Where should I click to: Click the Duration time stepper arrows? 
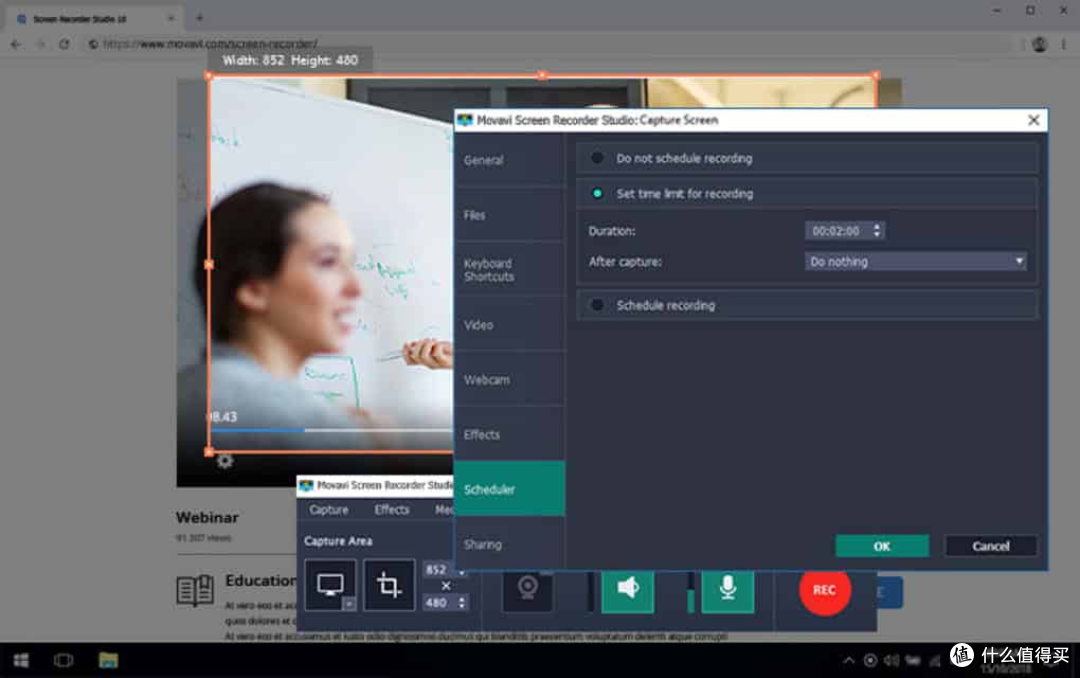pyautogui.click(x=877, y=230)
